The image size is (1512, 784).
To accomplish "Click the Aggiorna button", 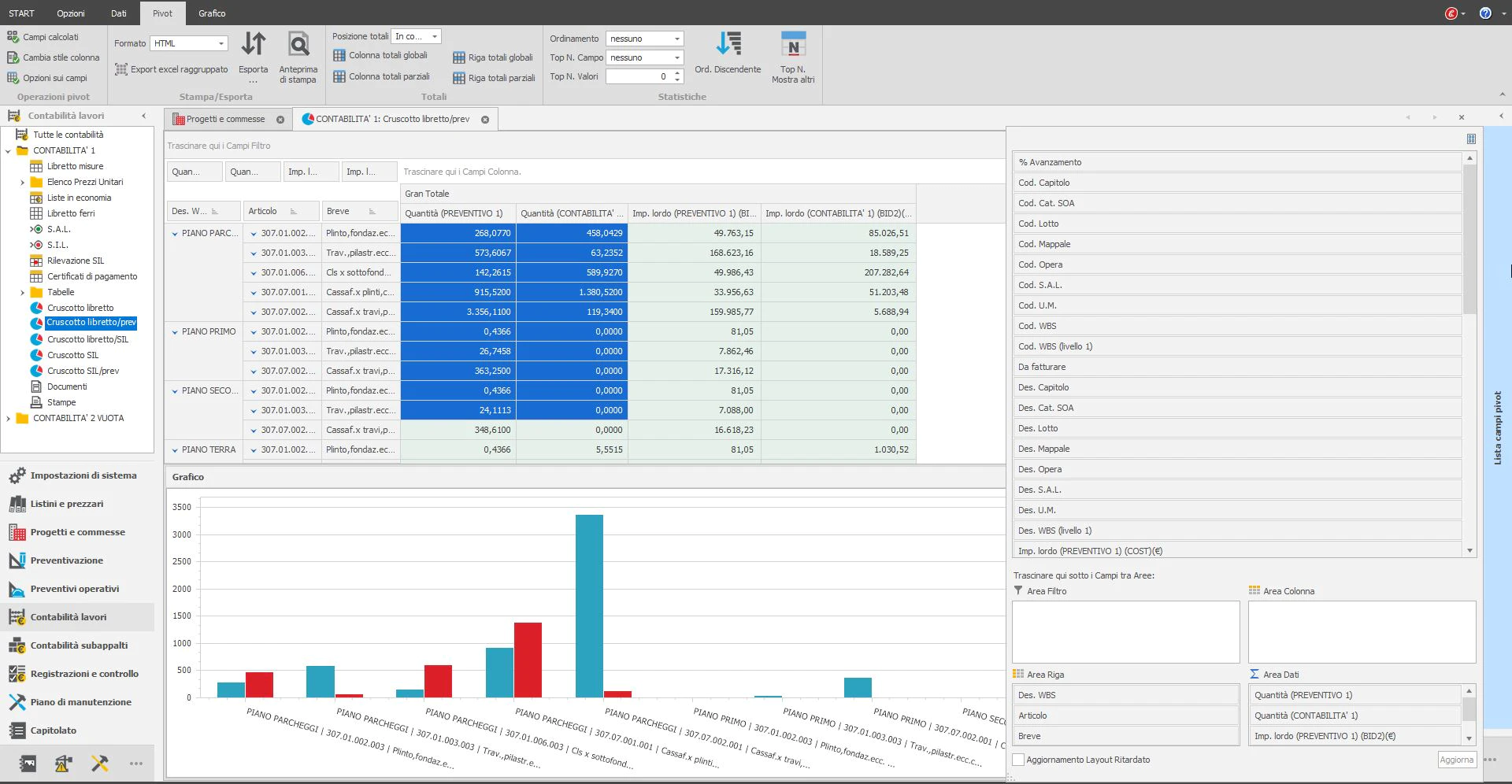I will tap(1456, 760).
